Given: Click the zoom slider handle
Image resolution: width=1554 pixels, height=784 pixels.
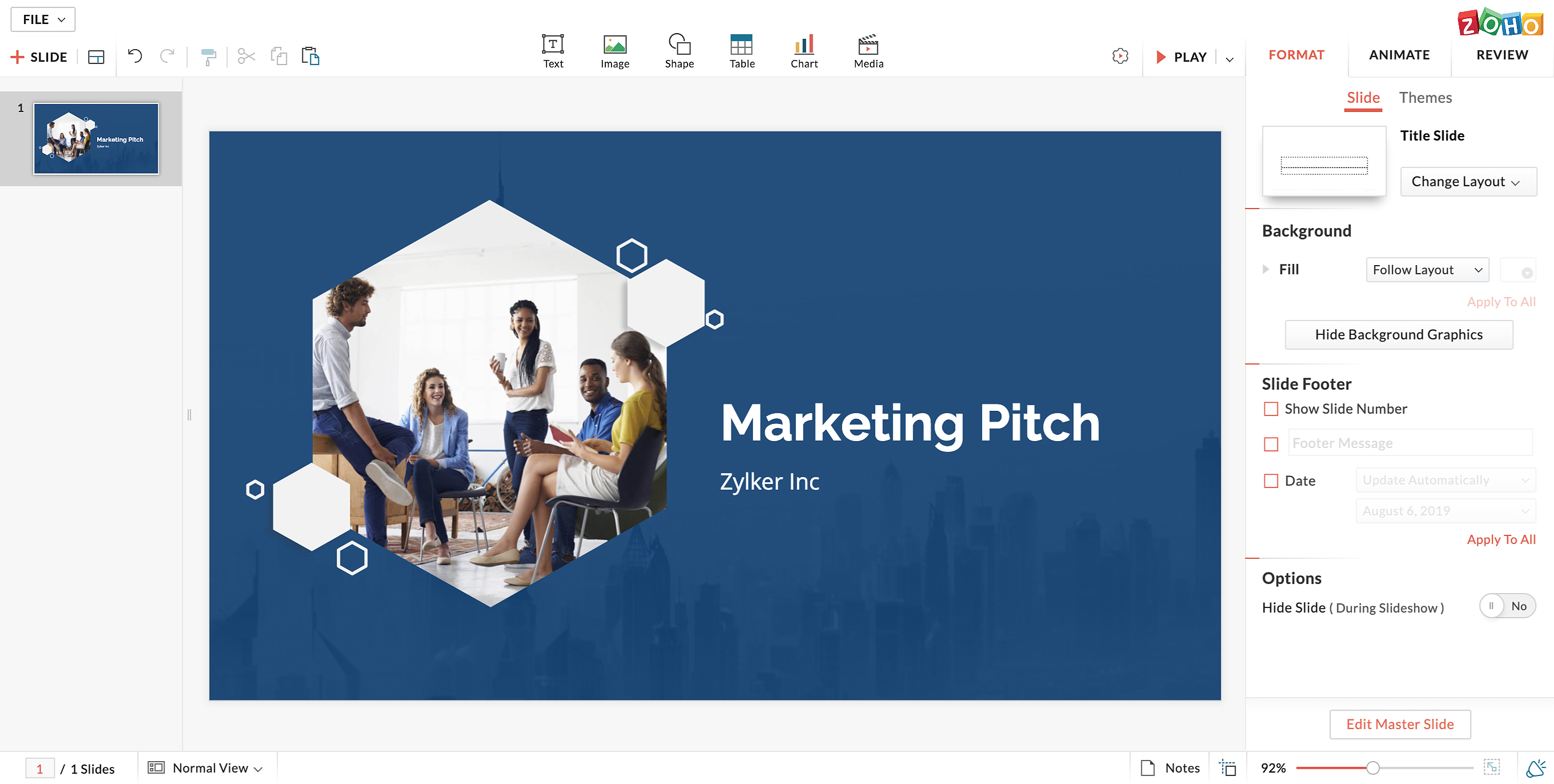Looking at the screenshot, I should 1372,768.
